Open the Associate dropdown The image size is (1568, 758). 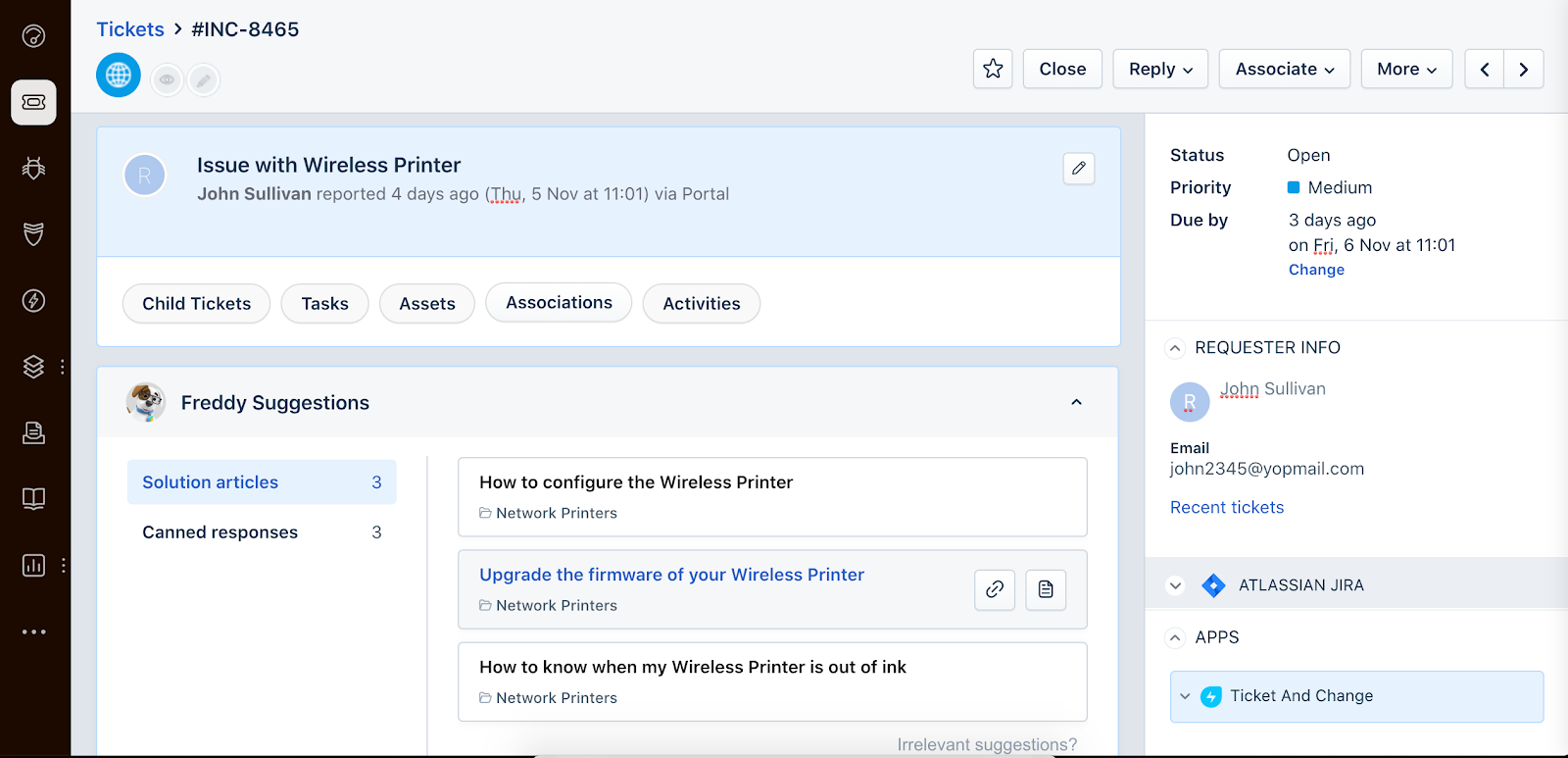1285,69
